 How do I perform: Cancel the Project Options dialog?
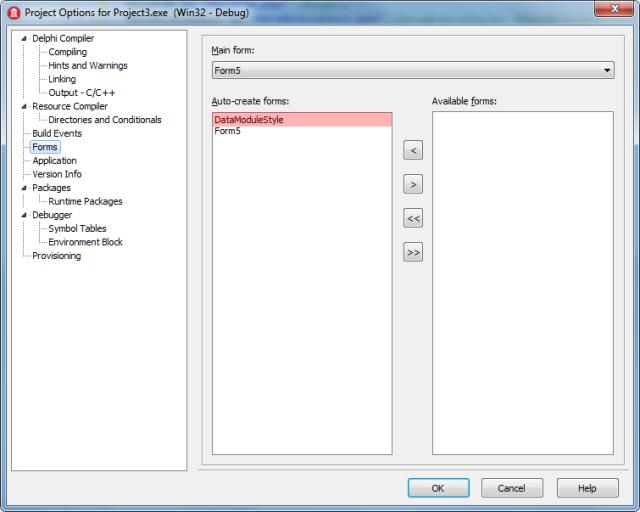pyautogui.click(x=512, y=488)
